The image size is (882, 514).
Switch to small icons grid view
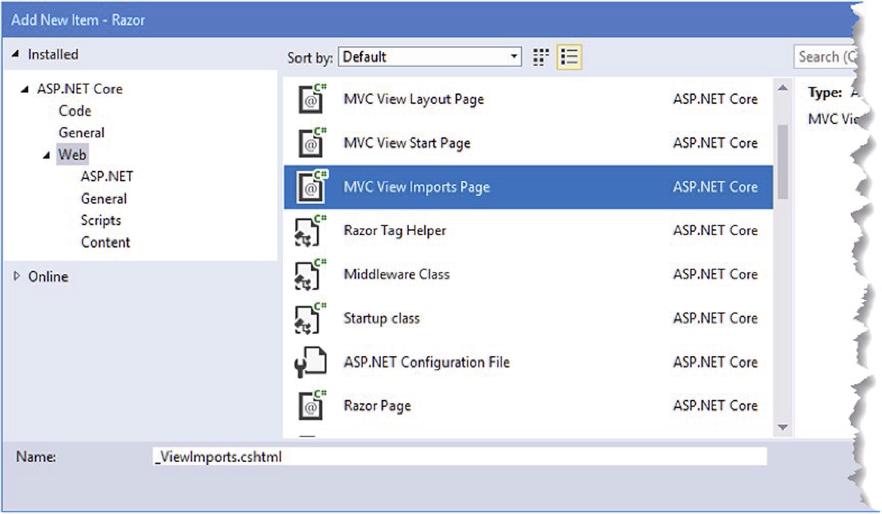[x=541, y=57]
